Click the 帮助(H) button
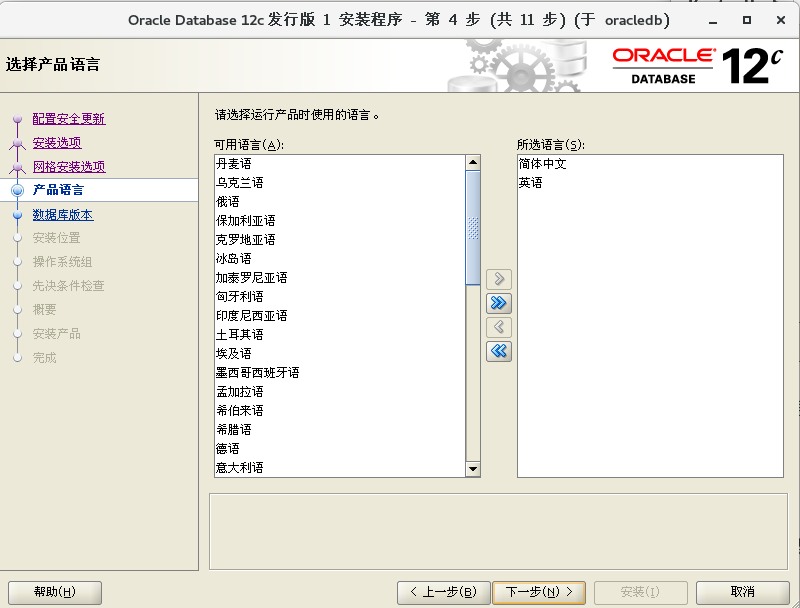Image resolution: width=800 pixels, height=608 pixels. tap(55, 592)
